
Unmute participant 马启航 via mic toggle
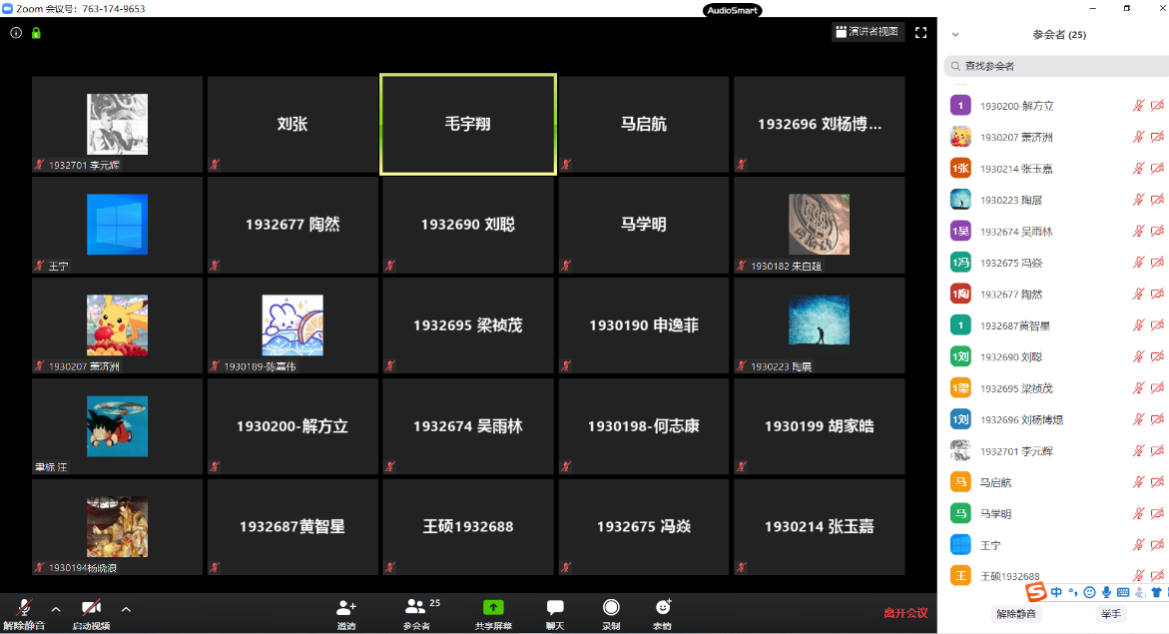point(1140,482)
